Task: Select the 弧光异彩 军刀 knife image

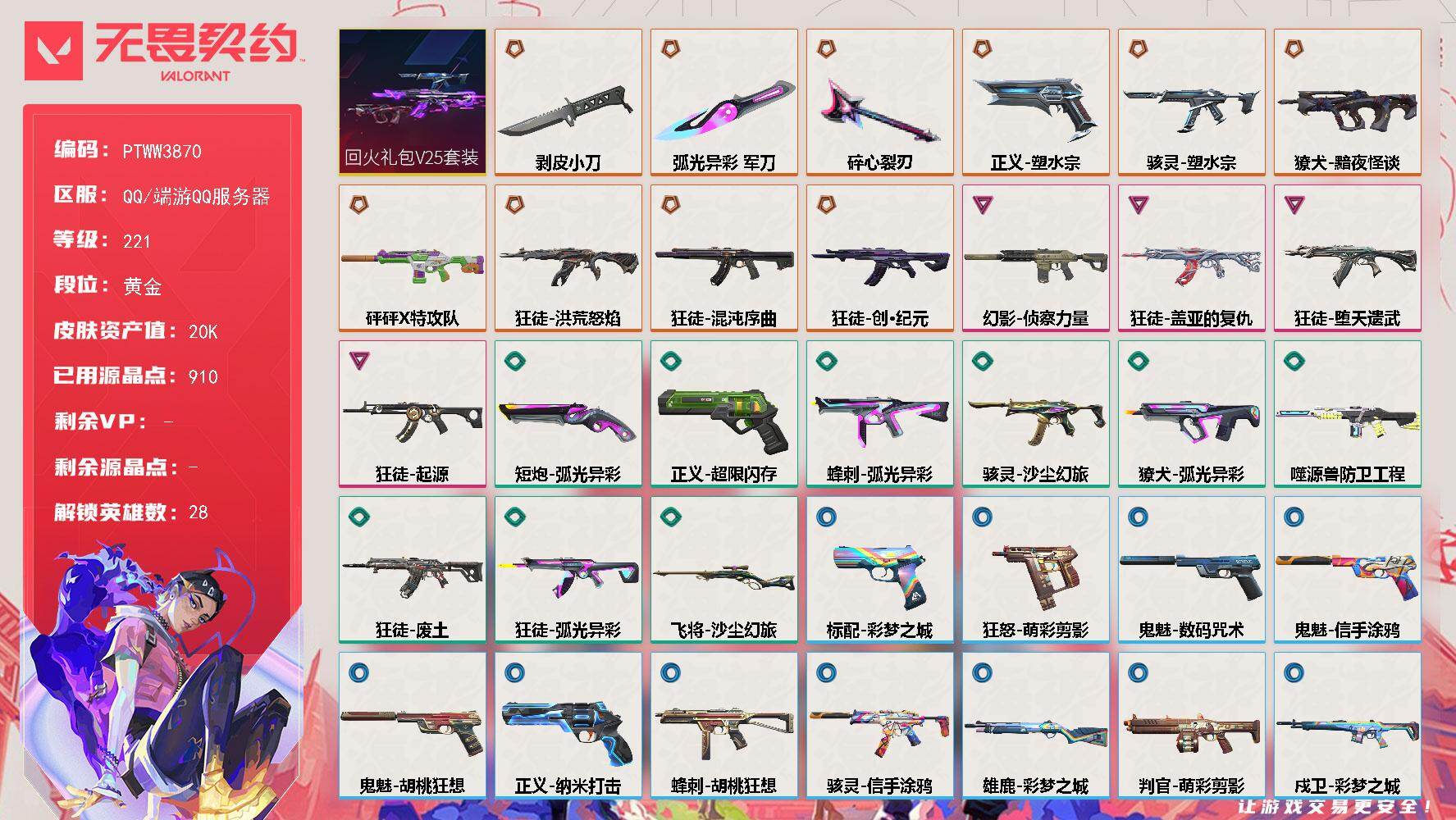Action: [723, 112]
